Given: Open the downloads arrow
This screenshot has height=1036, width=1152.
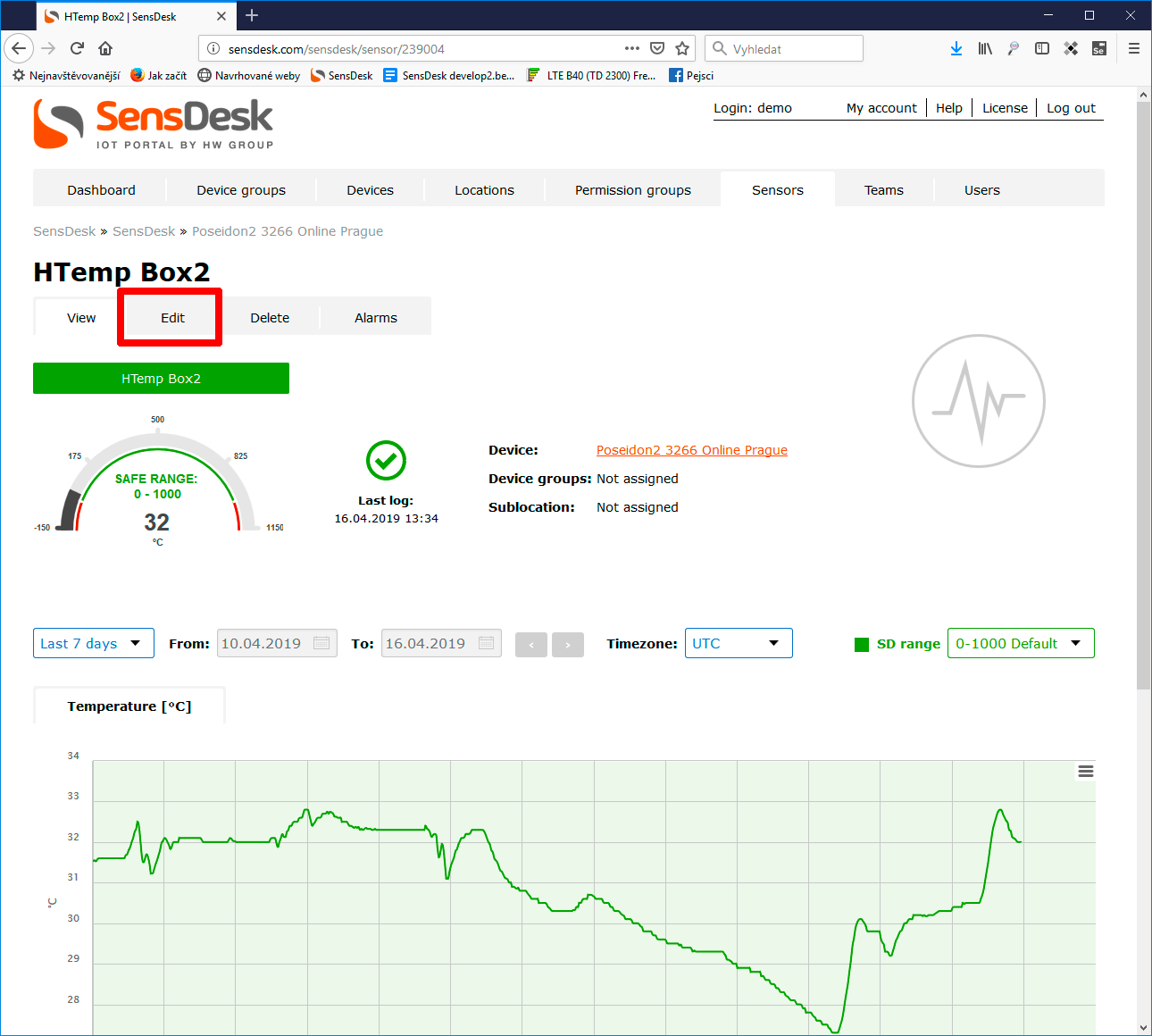Looking at the screenshot, I should point(956,48).
